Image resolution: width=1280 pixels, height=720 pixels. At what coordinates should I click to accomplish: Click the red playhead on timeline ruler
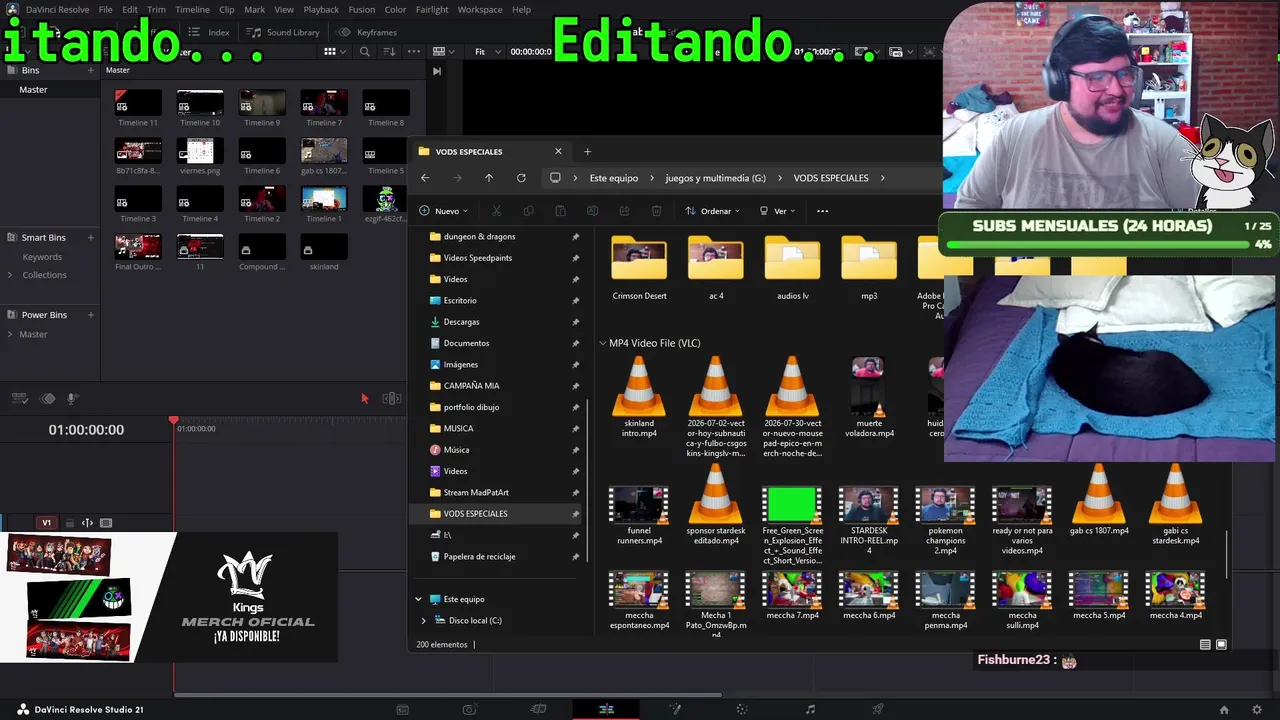coord(173,423)
